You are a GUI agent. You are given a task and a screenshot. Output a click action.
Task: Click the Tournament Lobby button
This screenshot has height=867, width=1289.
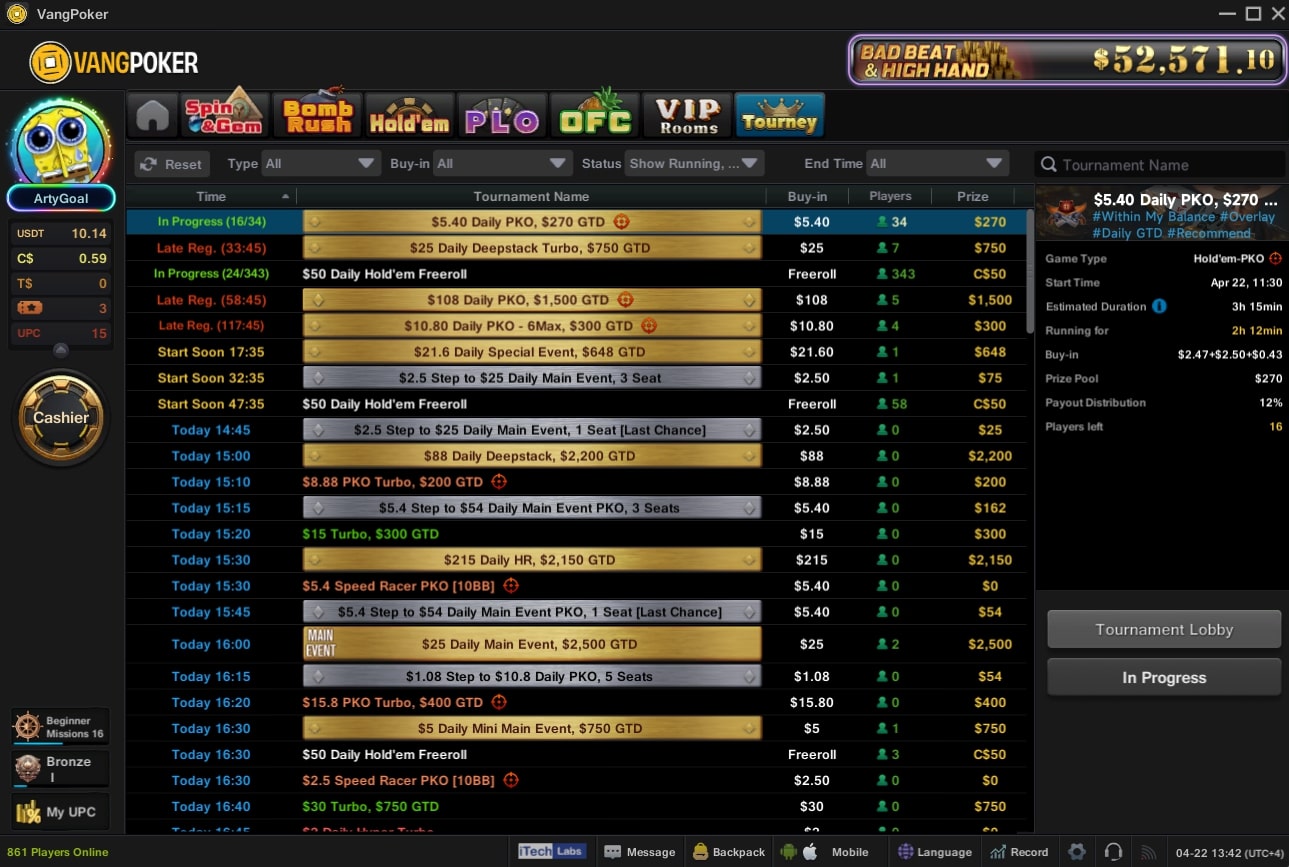[x=1163, y=630]
